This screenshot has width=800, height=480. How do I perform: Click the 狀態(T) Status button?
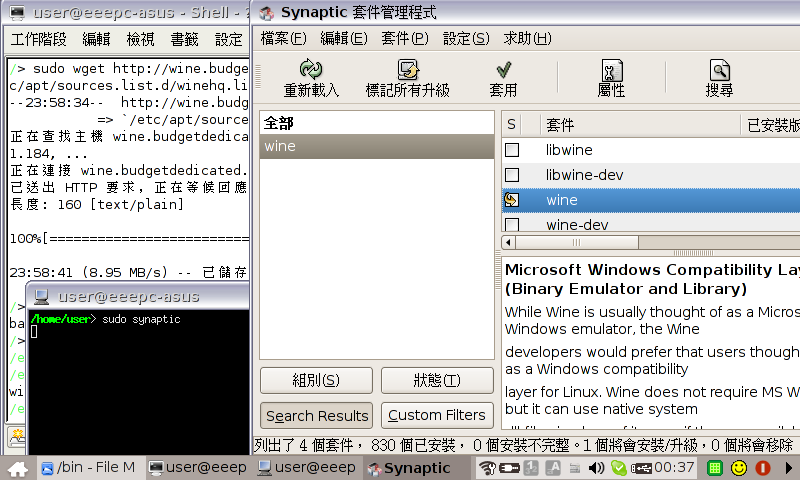437,380
